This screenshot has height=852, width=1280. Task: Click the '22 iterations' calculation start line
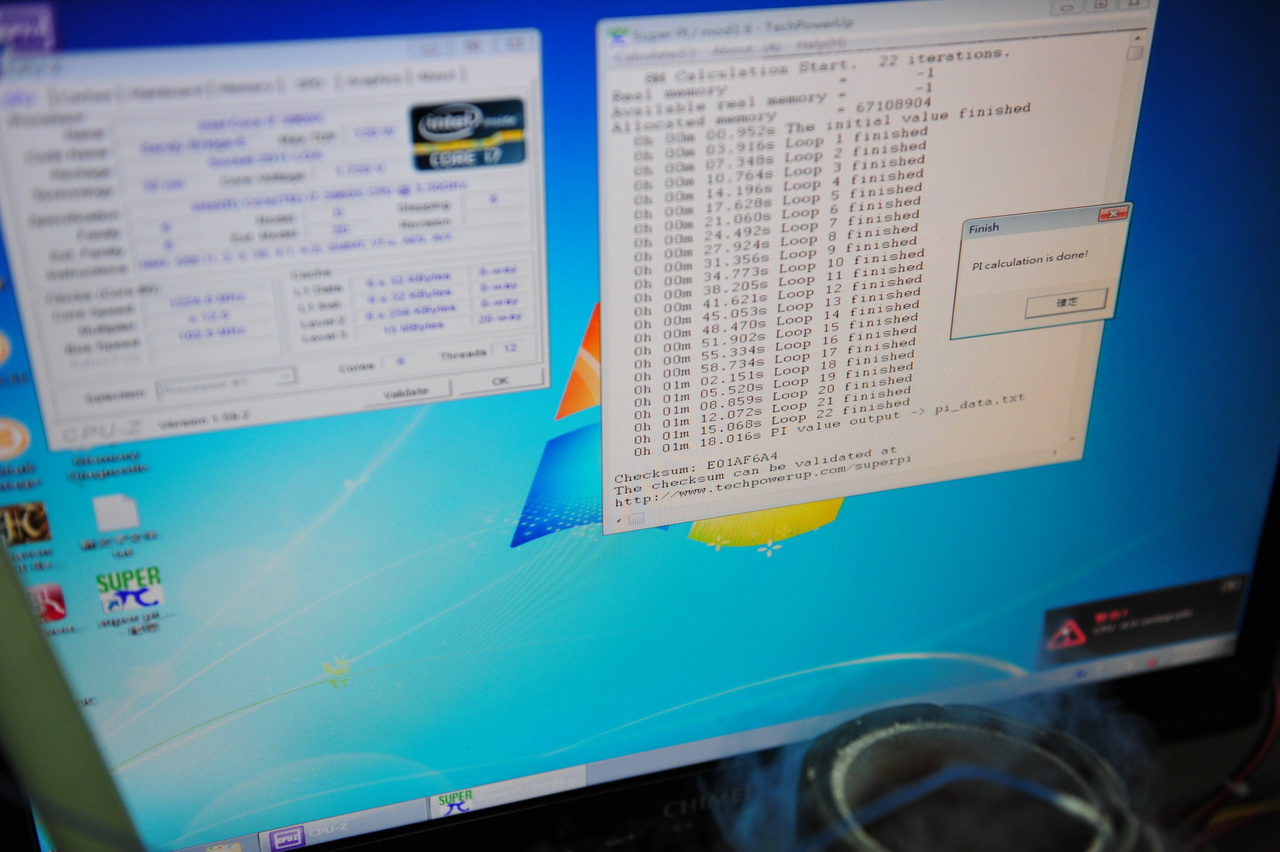pyautogui.click(x=827, y=65)
